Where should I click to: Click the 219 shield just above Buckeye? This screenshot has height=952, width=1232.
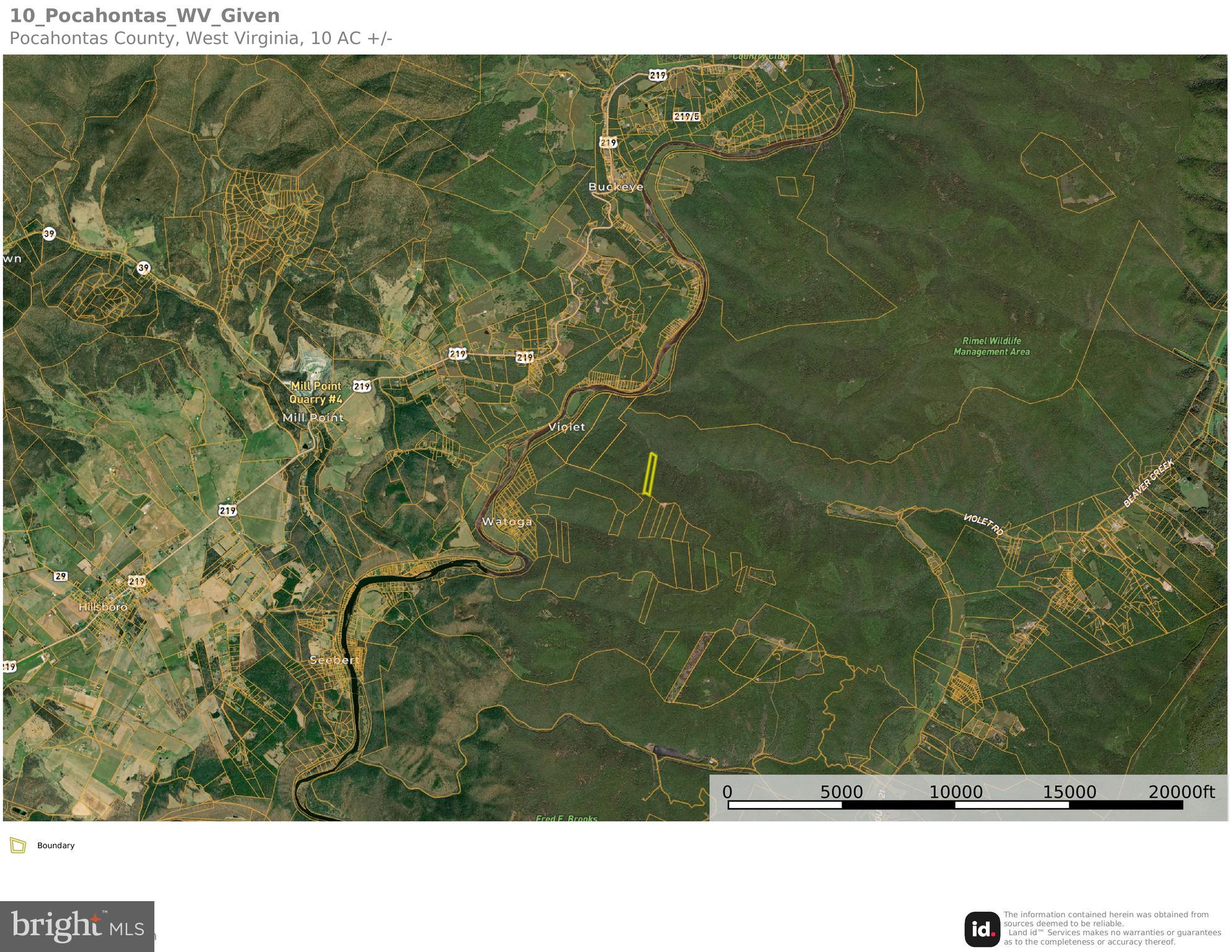pyautogui.click(x=608, y=143)
